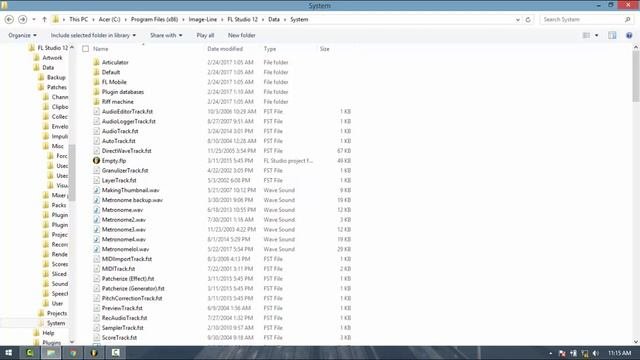Click Play all button
The height and width of the screenshot is (360, 640).
[x=205, y=35]
